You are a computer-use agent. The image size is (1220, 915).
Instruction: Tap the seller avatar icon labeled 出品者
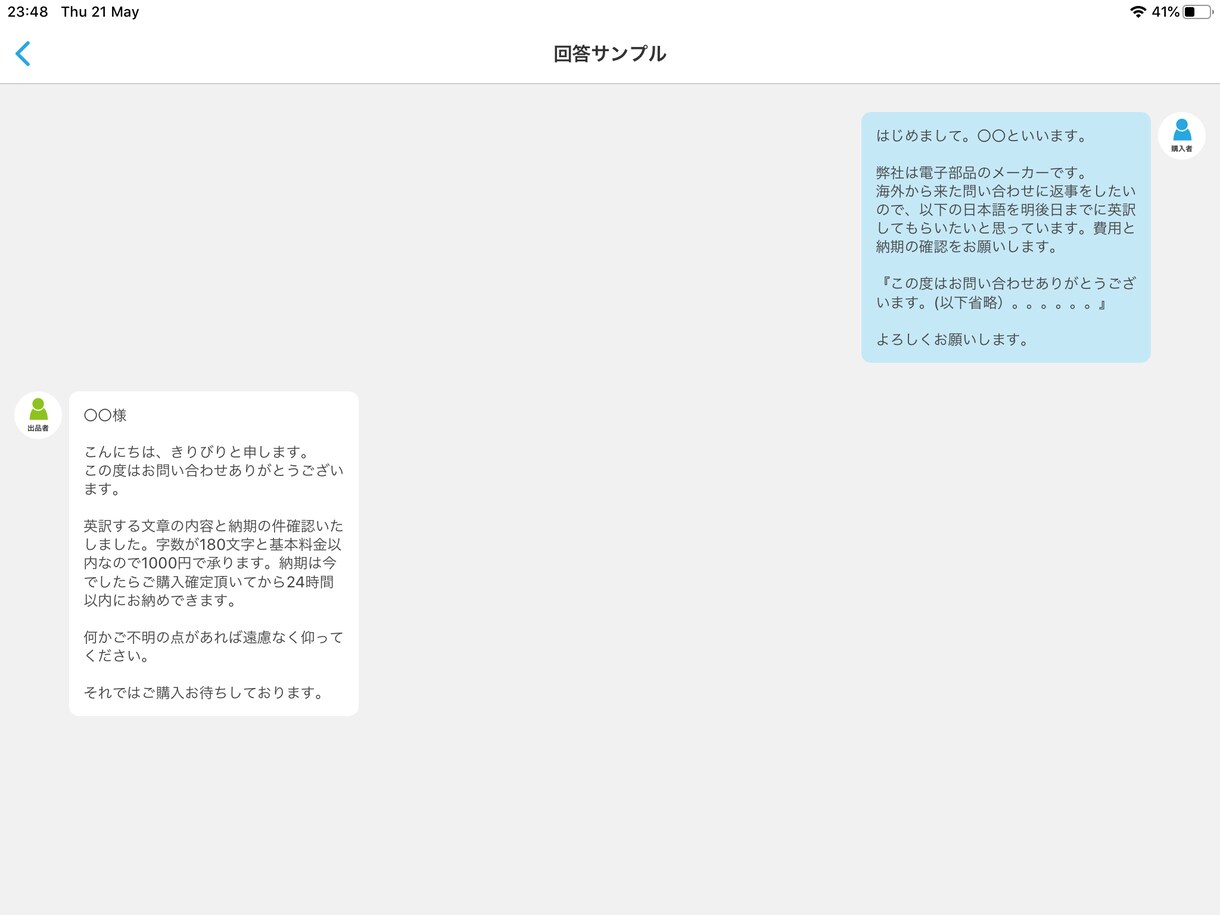[x=38, y=415]
